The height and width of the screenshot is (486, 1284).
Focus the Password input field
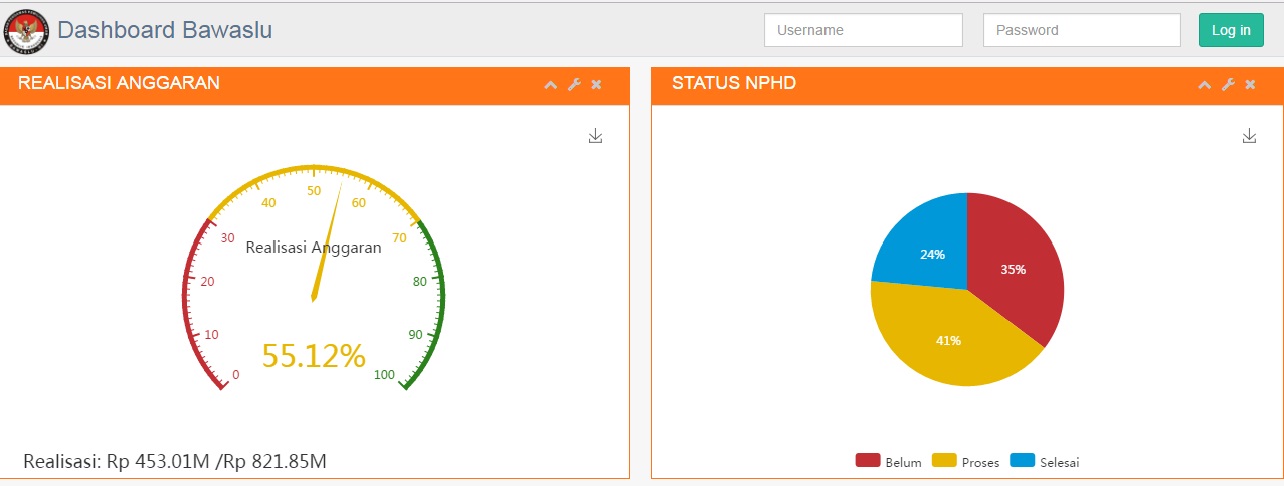pyautogui.click(x=1081, y=30)
